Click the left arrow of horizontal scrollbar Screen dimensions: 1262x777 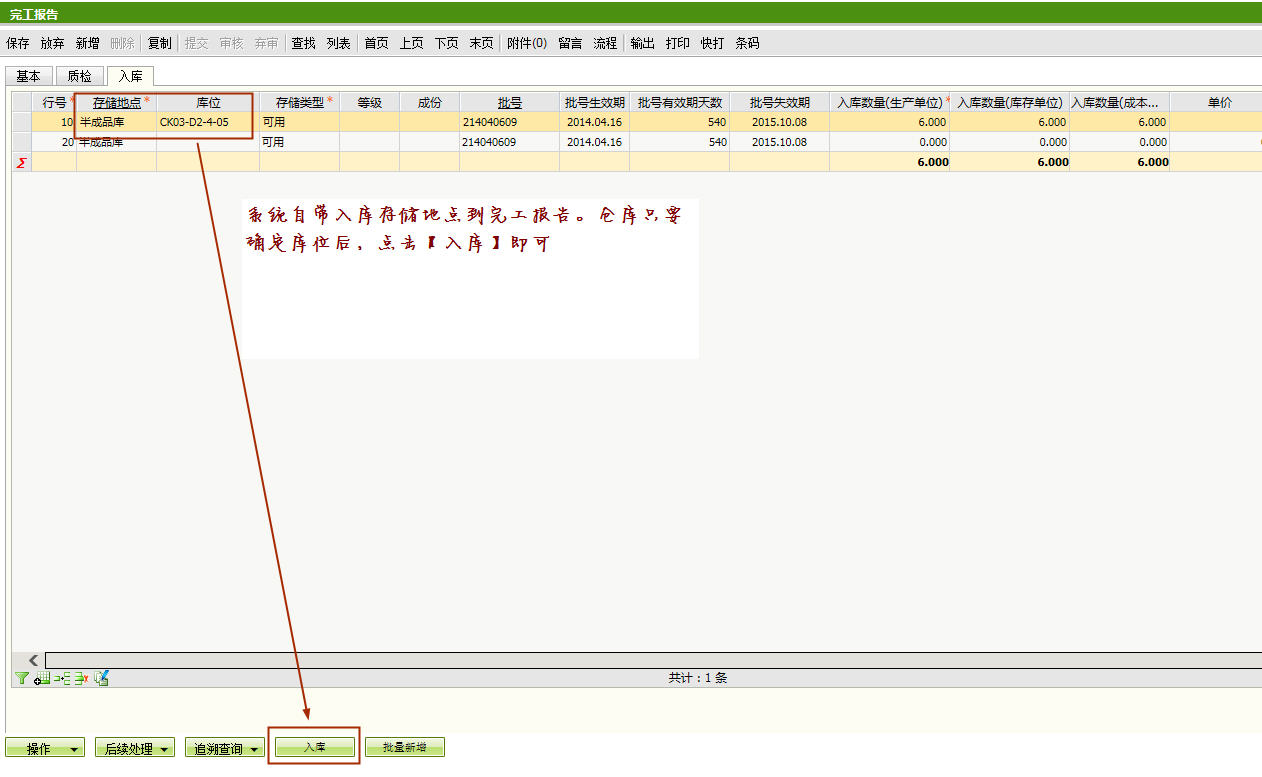[x=33, y=660]
